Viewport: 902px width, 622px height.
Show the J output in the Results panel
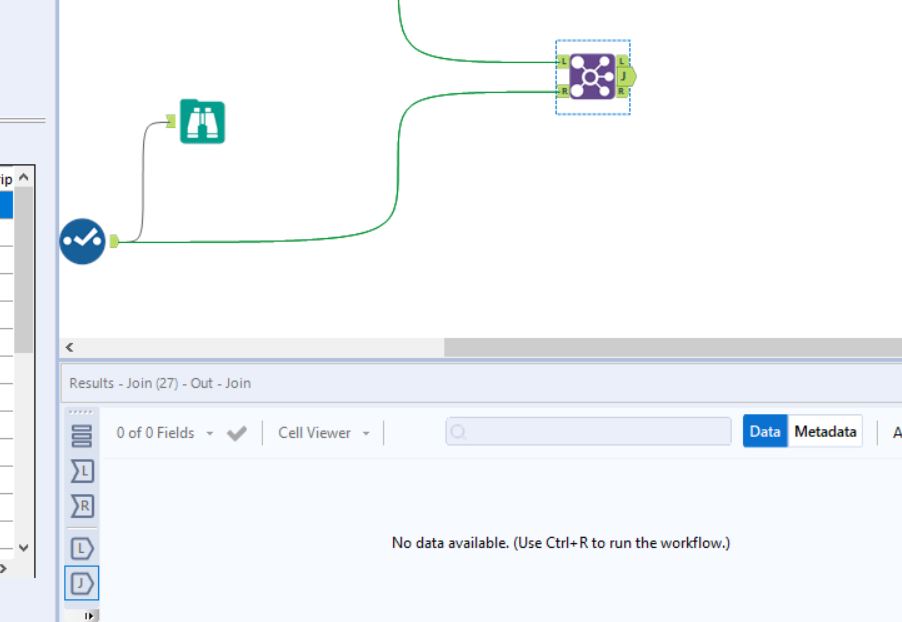82,583
